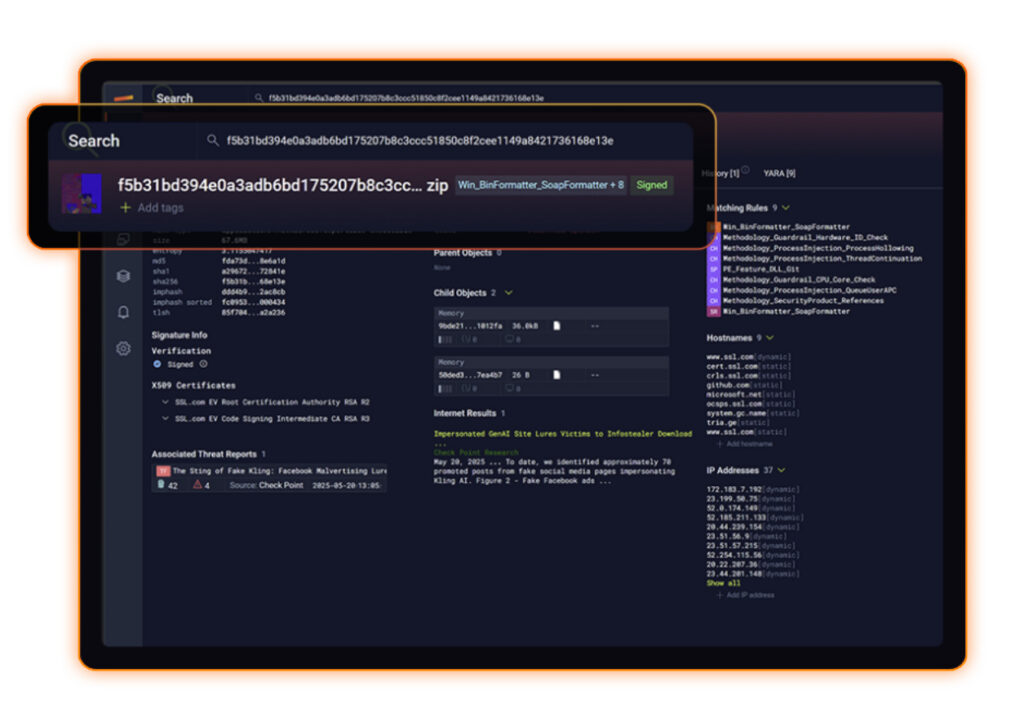Click IP address 23.44.201.148

pyautogui.click(x=734, y=574)
